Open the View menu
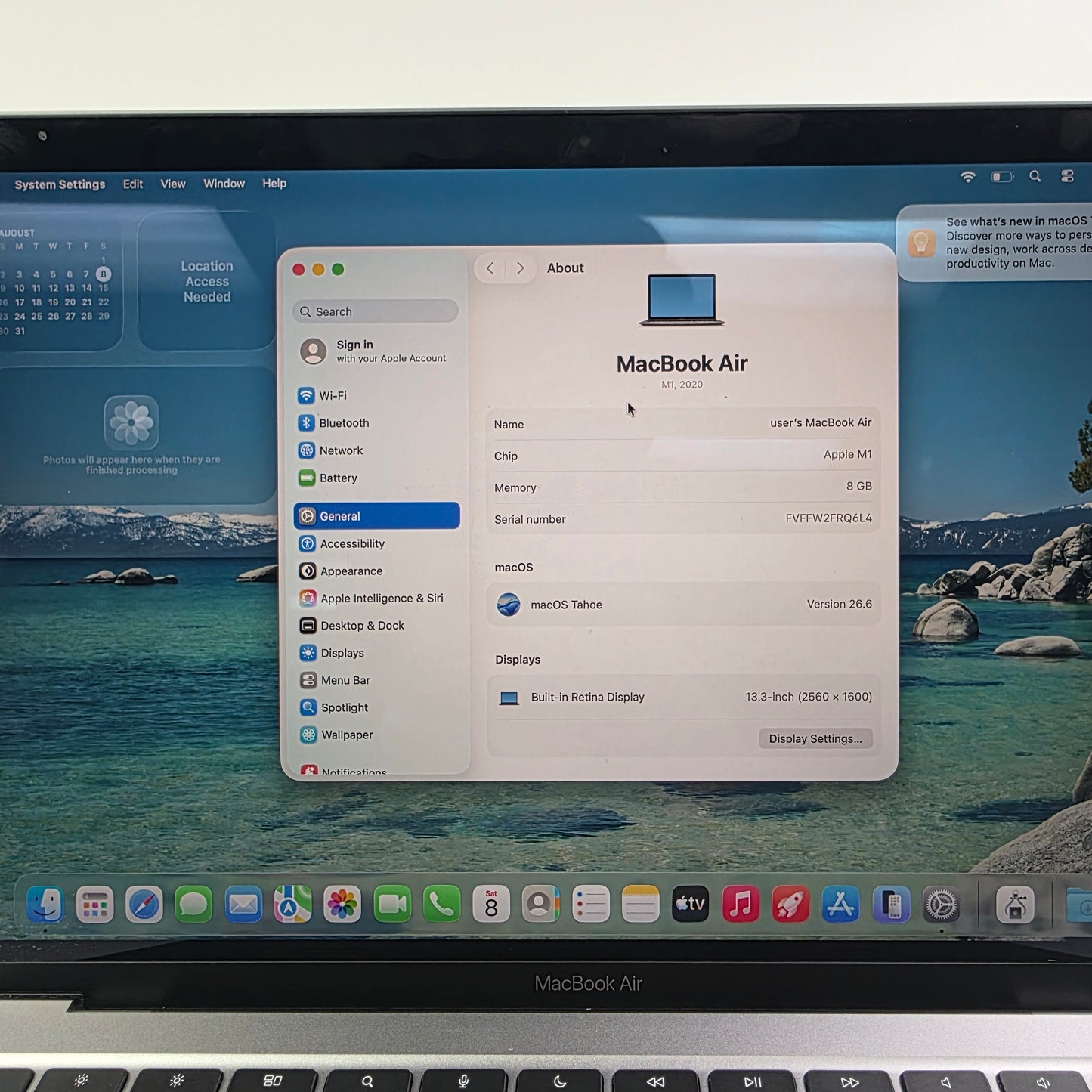Viewport: 1092px width, 1092px height. click(x=173, y=184)
